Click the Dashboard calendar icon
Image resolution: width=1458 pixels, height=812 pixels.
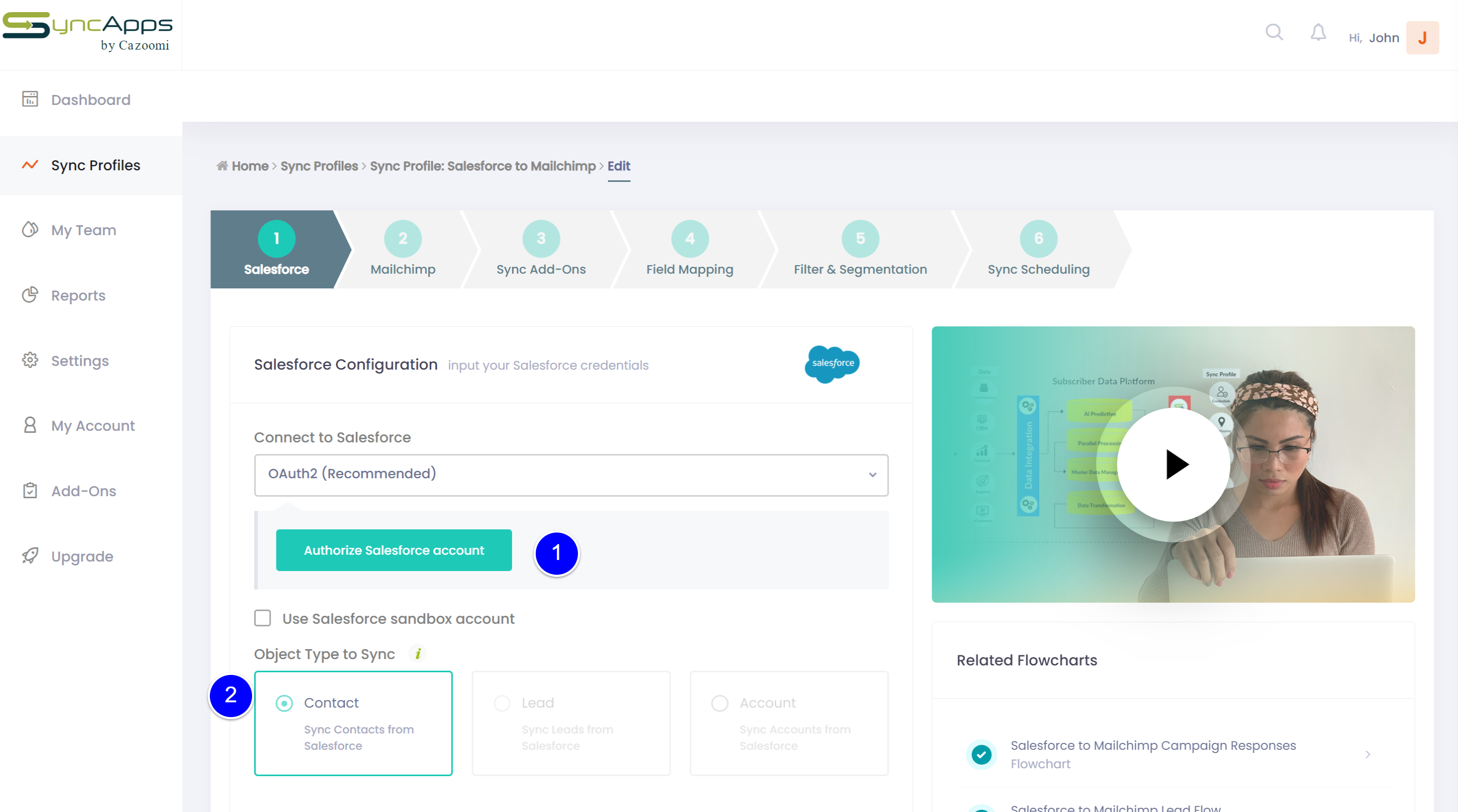pyautogui.click(x=30, y=99)
